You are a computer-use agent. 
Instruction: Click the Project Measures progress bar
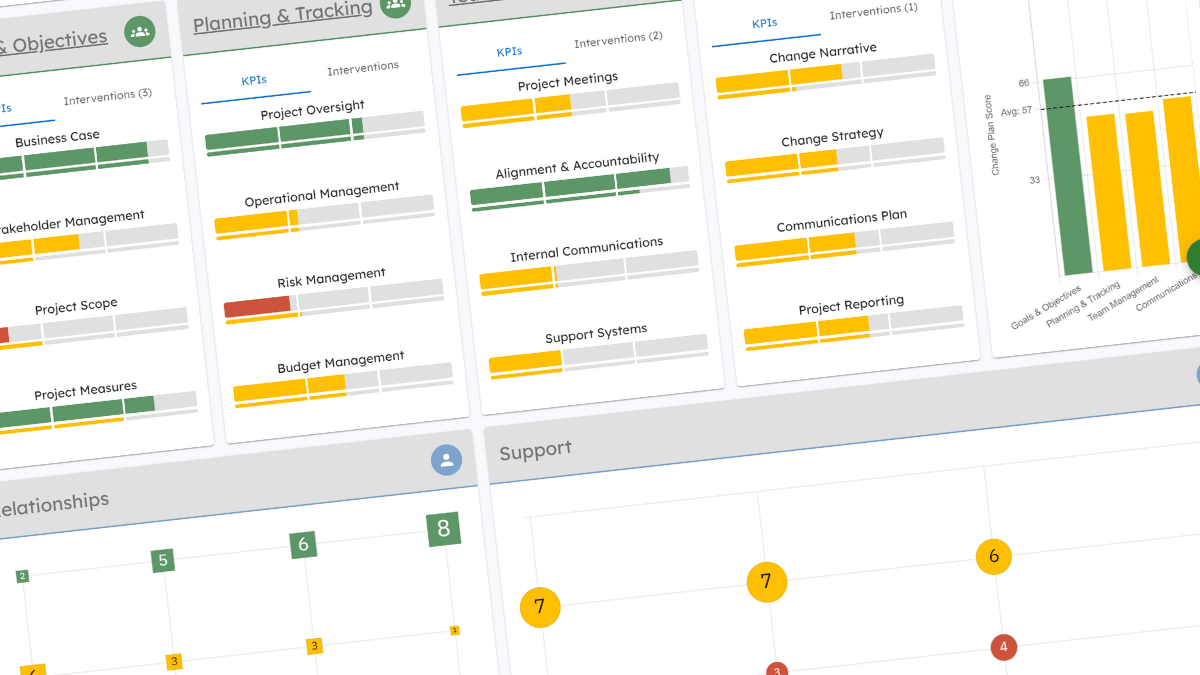[x=98, y=414]
